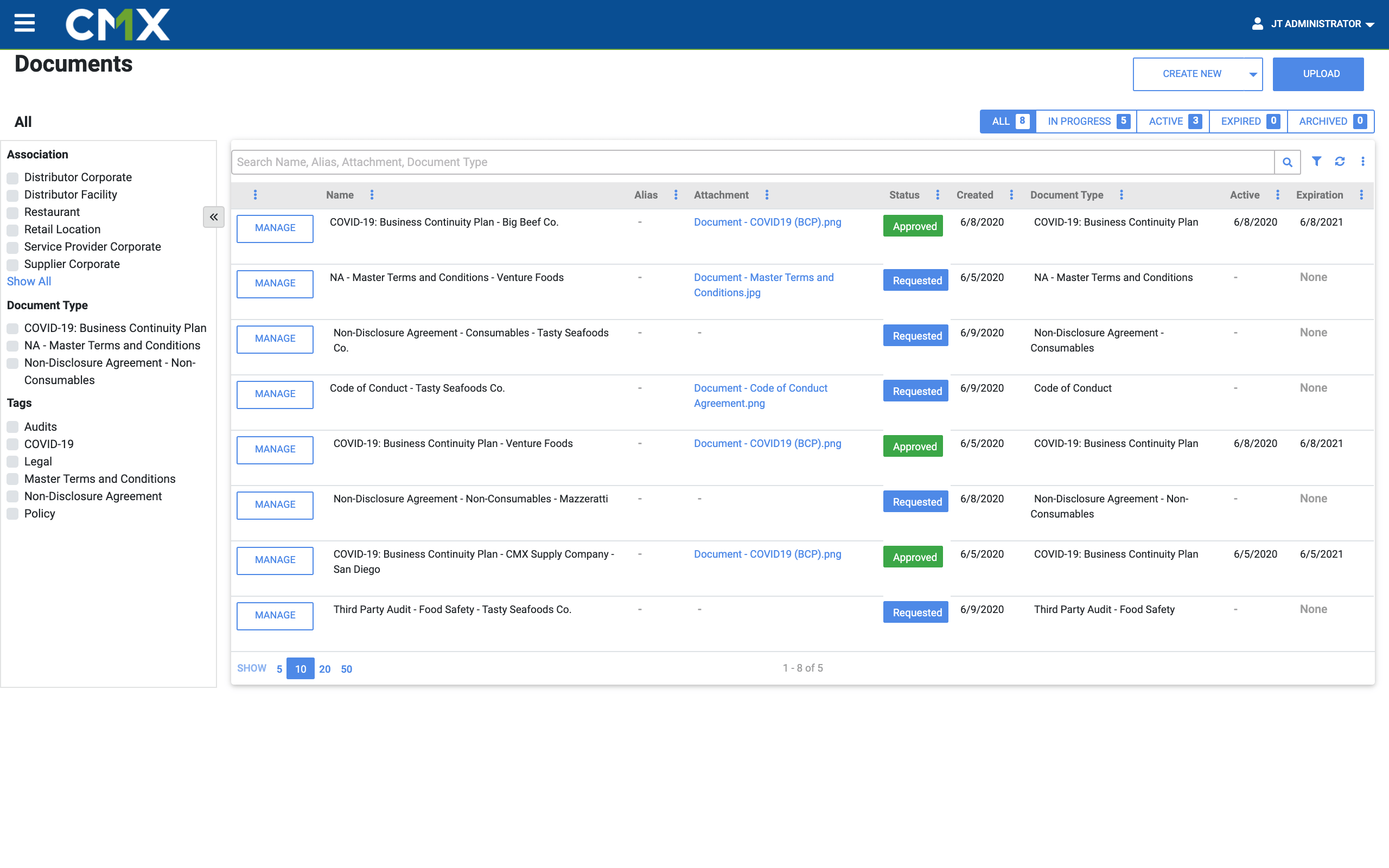Expand the Create New dropdown arrow

tap(1253, 74)
